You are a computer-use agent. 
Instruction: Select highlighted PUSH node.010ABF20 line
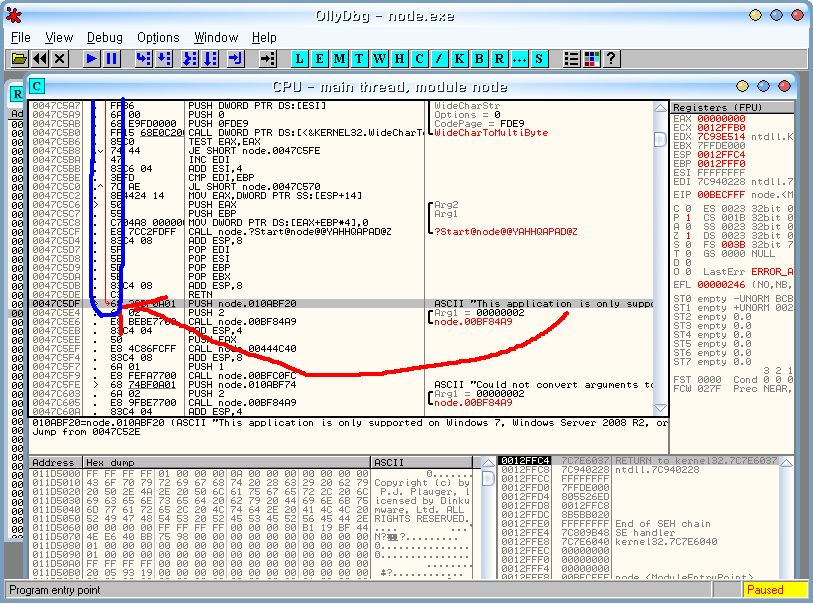click(x=340, y=303)
